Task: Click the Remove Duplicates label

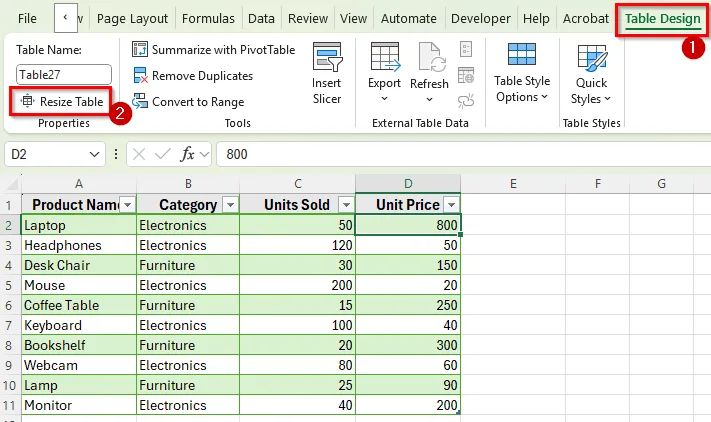Action: 202,76
